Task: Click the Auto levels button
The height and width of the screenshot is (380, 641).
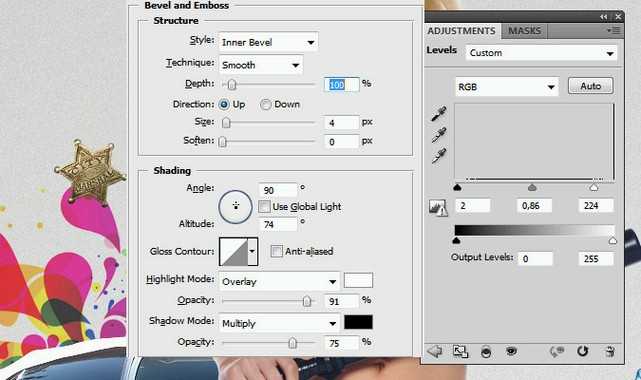Action: tap(591, 86)
